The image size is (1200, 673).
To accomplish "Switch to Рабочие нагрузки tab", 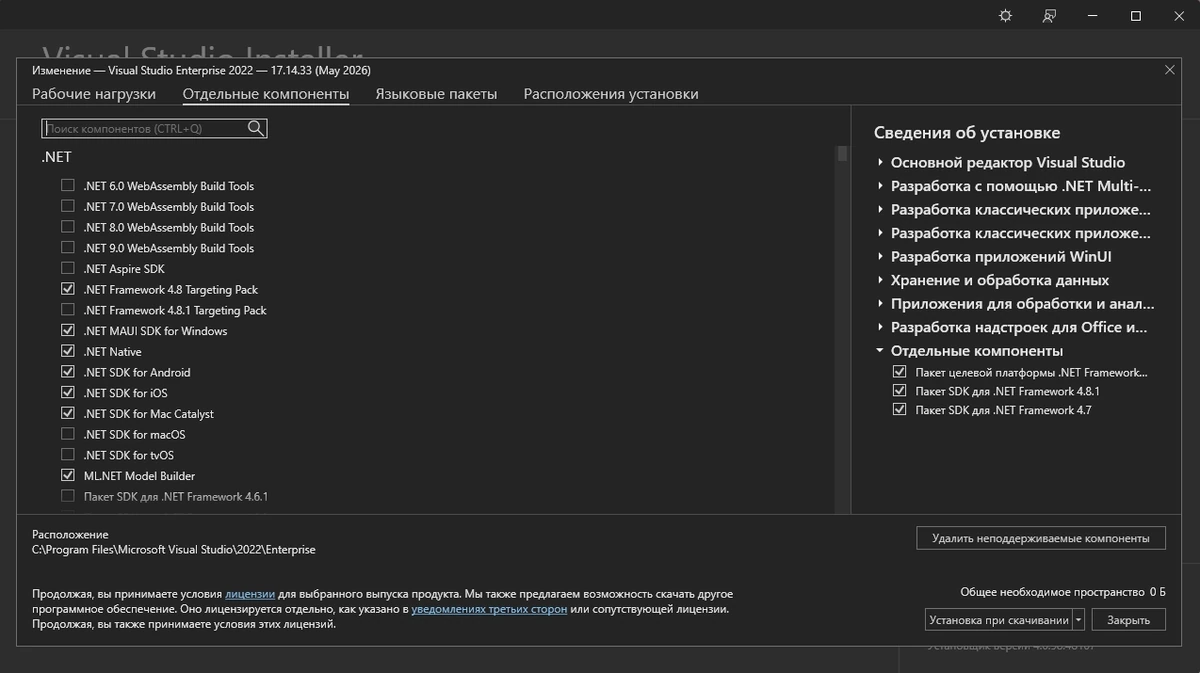I will pos(94,94).
